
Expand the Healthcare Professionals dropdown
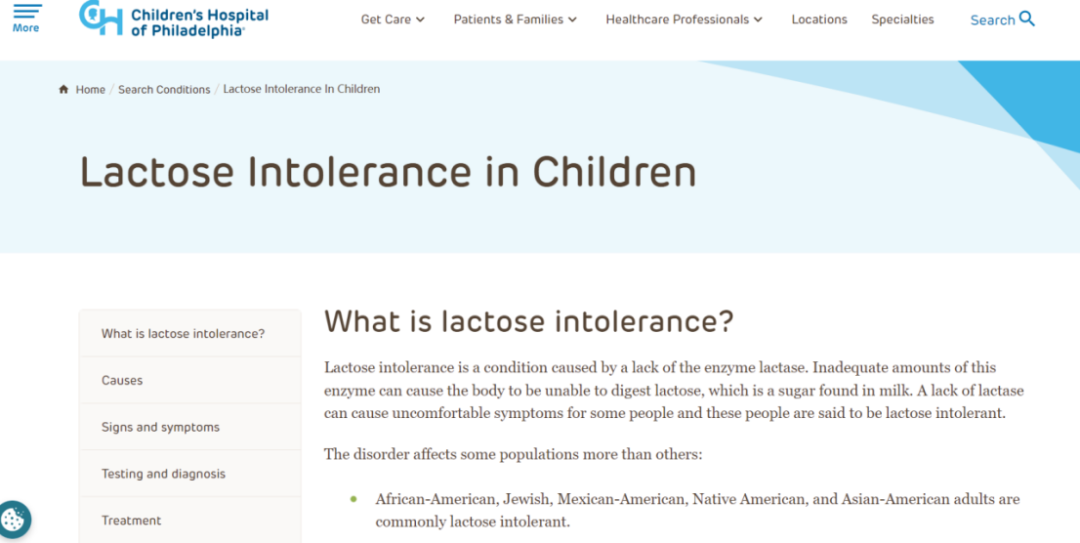[x=683, y=20]
